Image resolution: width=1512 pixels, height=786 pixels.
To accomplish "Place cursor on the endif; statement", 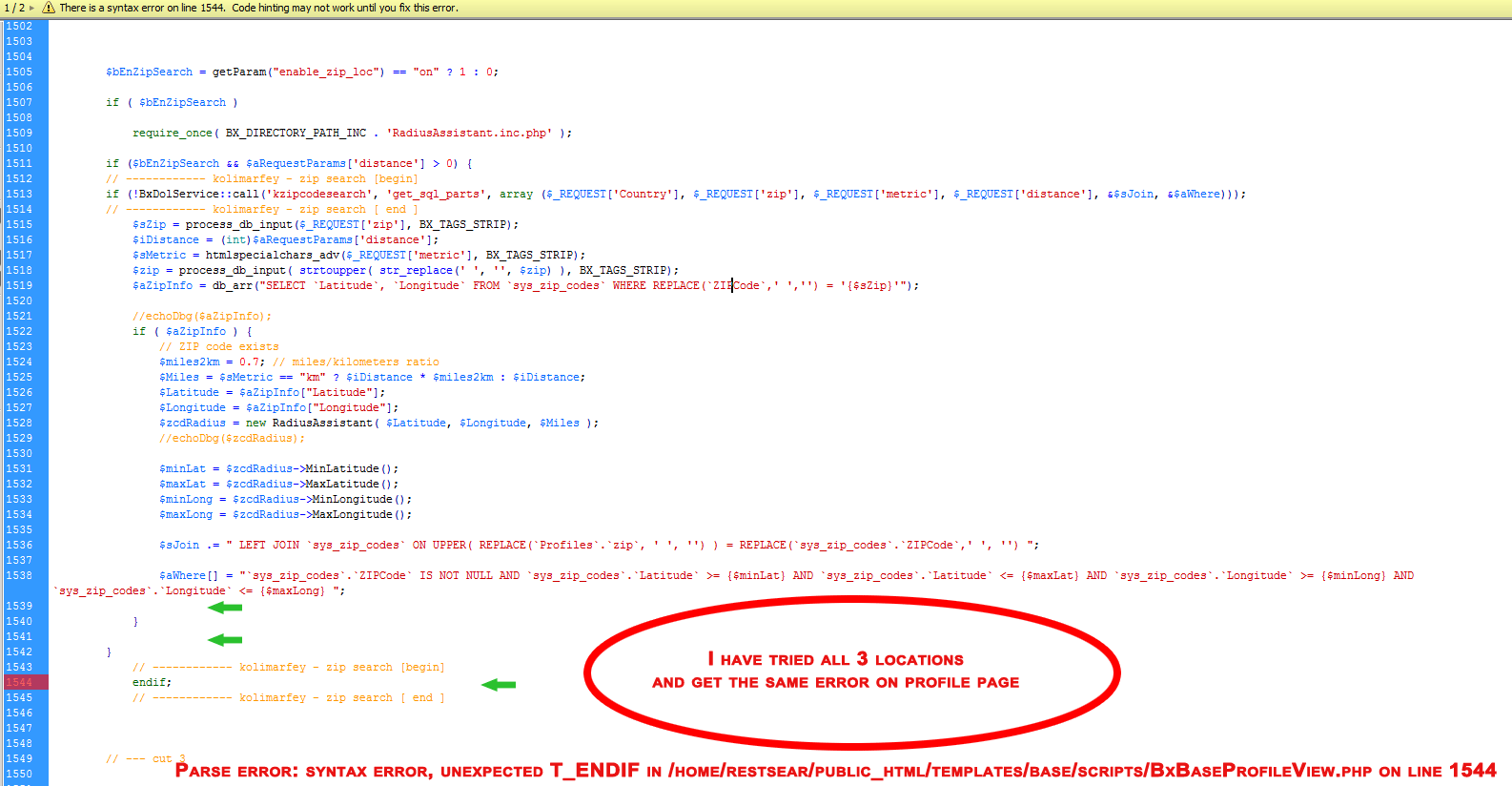I will coord(152,683).
